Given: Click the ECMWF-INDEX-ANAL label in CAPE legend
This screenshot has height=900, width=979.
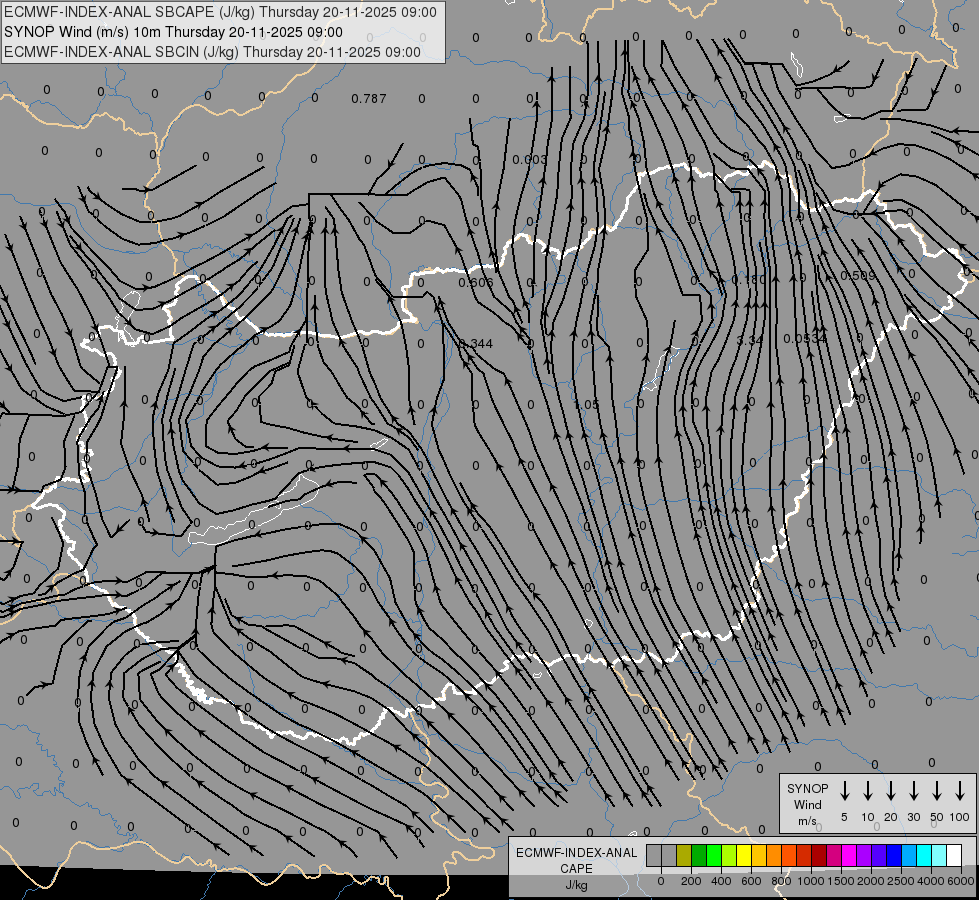Looking at the screenshot, I should [577, 853].
